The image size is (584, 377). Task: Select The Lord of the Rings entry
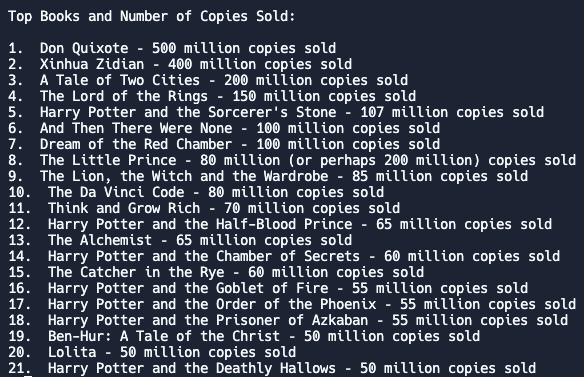[x=212, y=96]
